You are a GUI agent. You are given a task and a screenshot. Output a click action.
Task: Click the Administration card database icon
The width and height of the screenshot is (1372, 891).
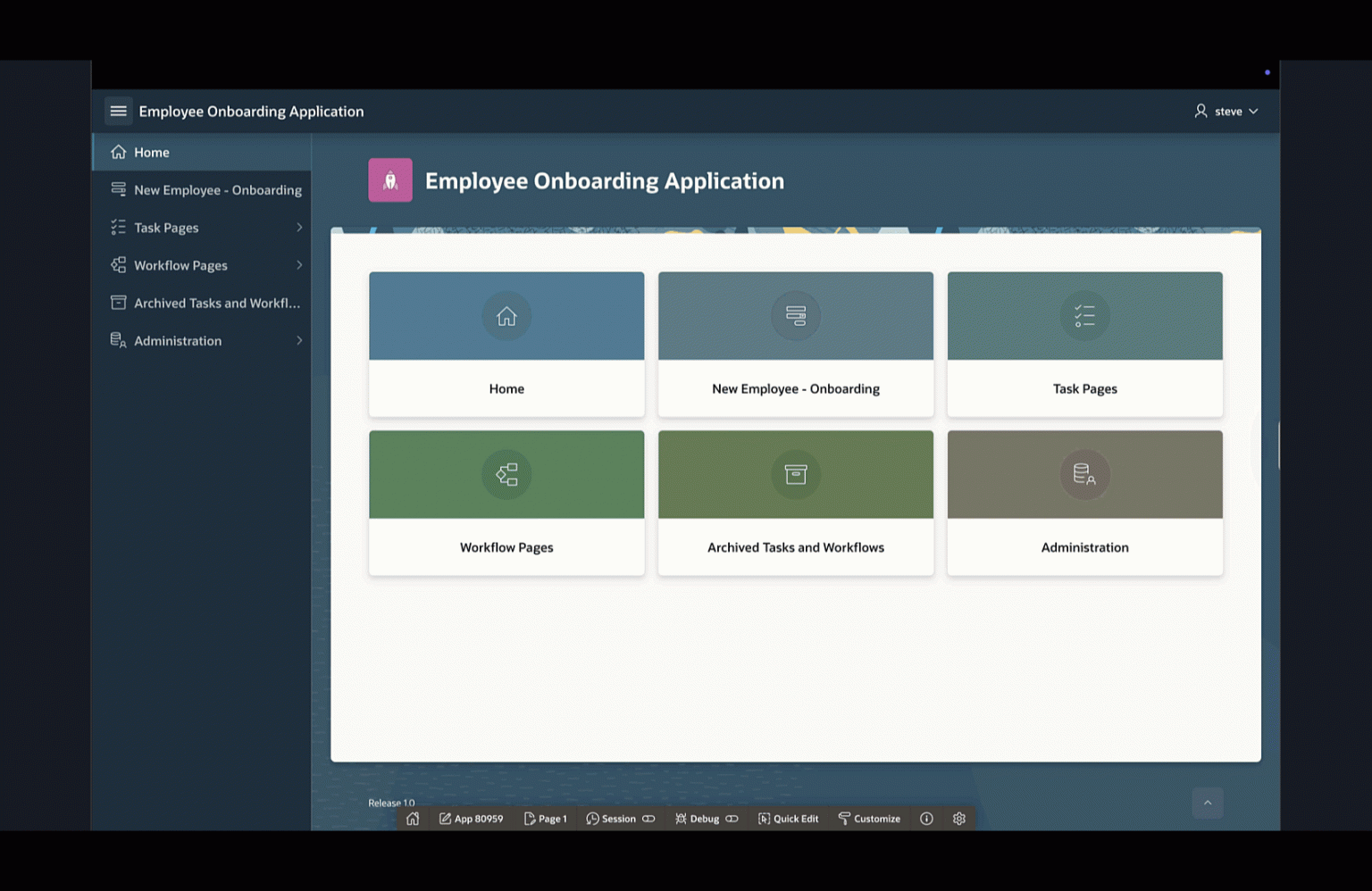point(1084,474)
